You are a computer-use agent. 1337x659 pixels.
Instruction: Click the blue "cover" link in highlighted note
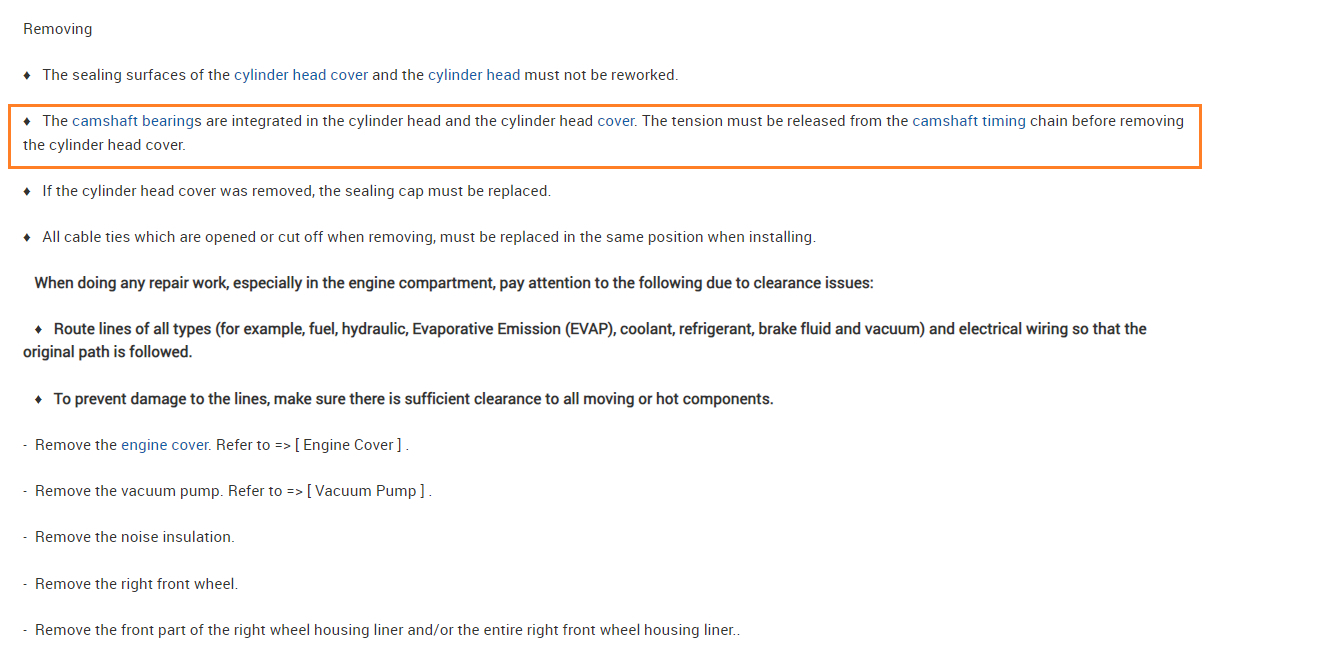[615, 121]
